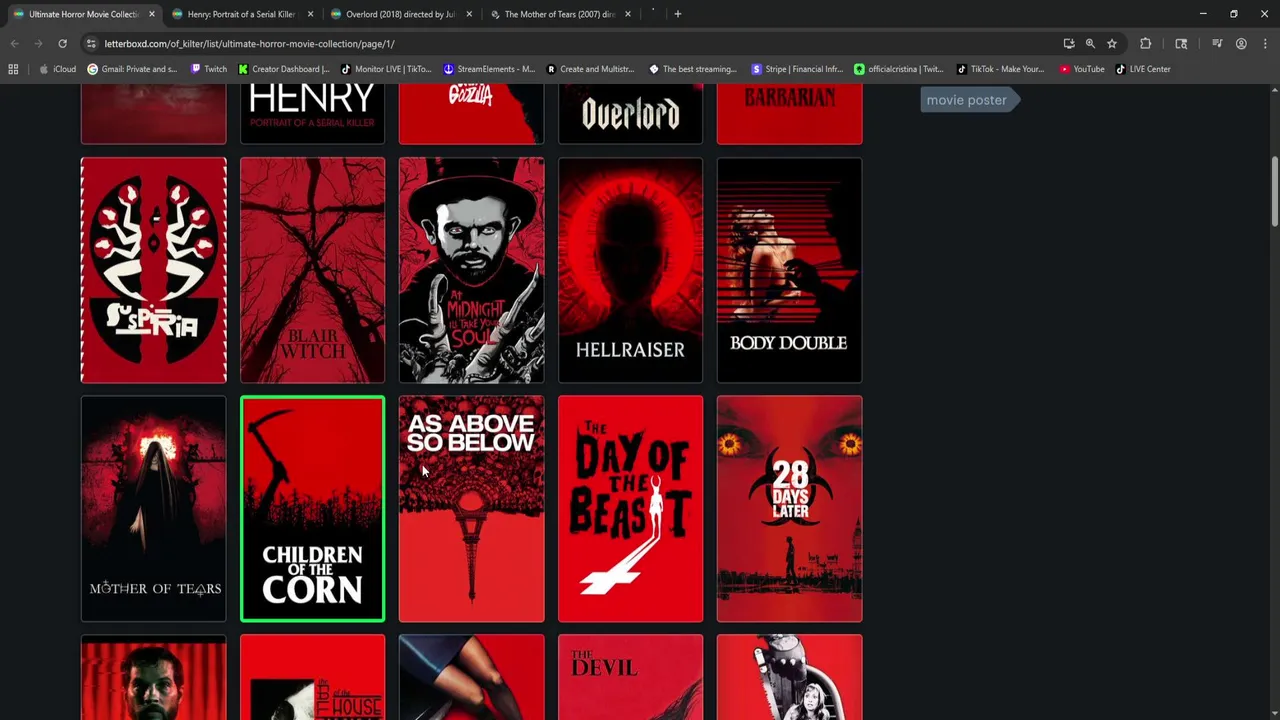Open the Chrome three-dot menu

click(1265, 44)
